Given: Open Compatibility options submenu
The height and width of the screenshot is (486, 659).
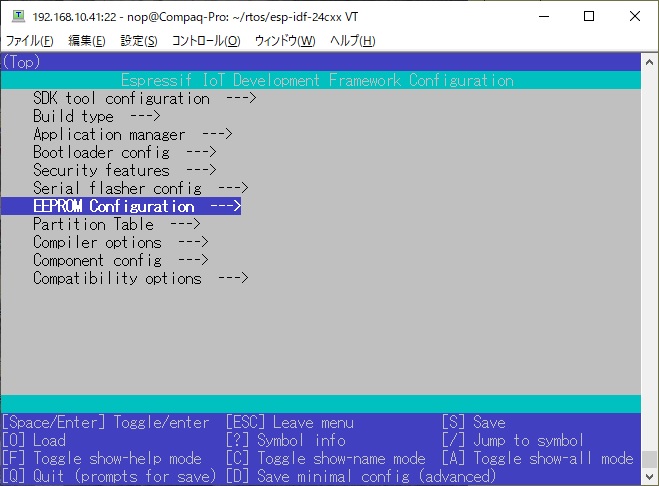Looking at the screenshot, I should (x=140, y=278).
